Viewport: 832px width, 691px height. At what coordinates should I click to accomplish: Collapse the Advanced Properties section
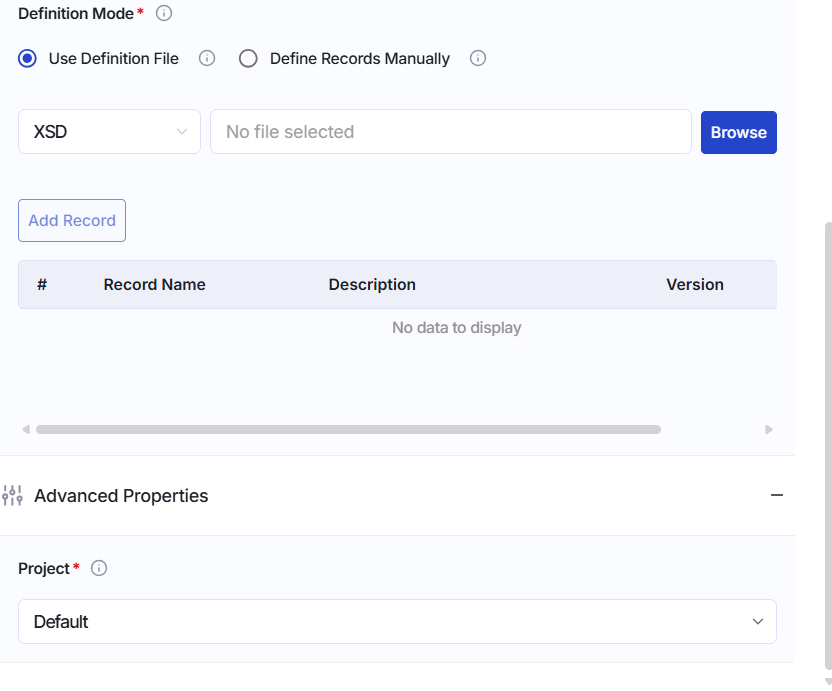point(777,495)
